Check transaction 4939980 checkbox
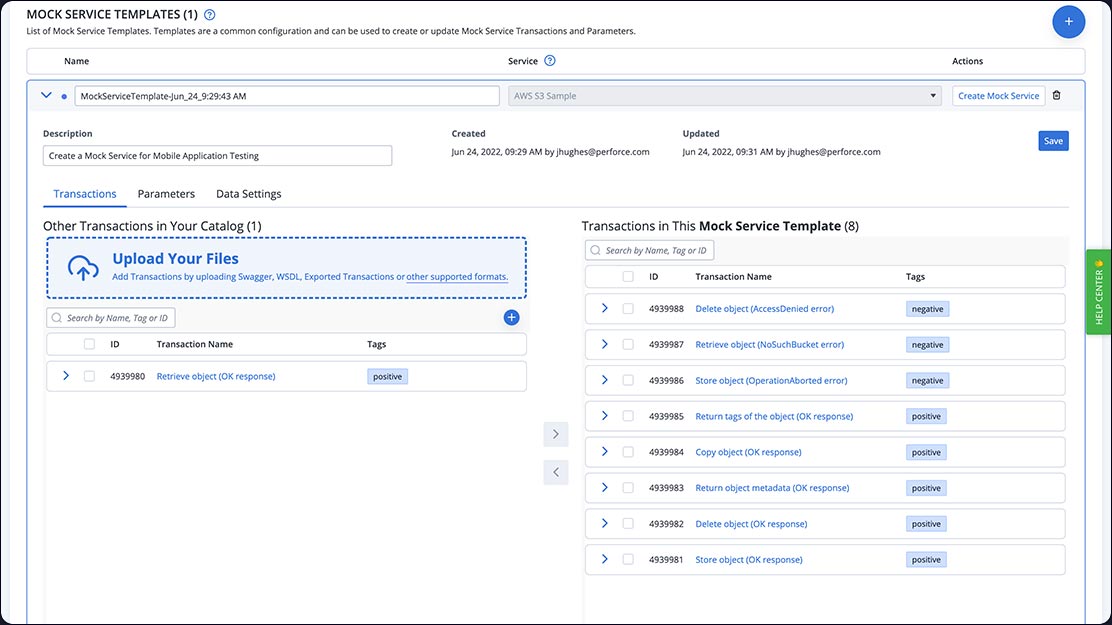Viewport: 1112px width, 625px height. click(89, 376)
